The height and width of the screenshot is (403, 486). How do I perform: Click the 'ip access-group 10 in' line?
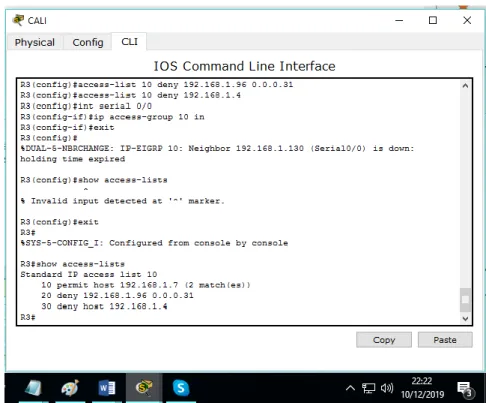click(x=112, y=117)
